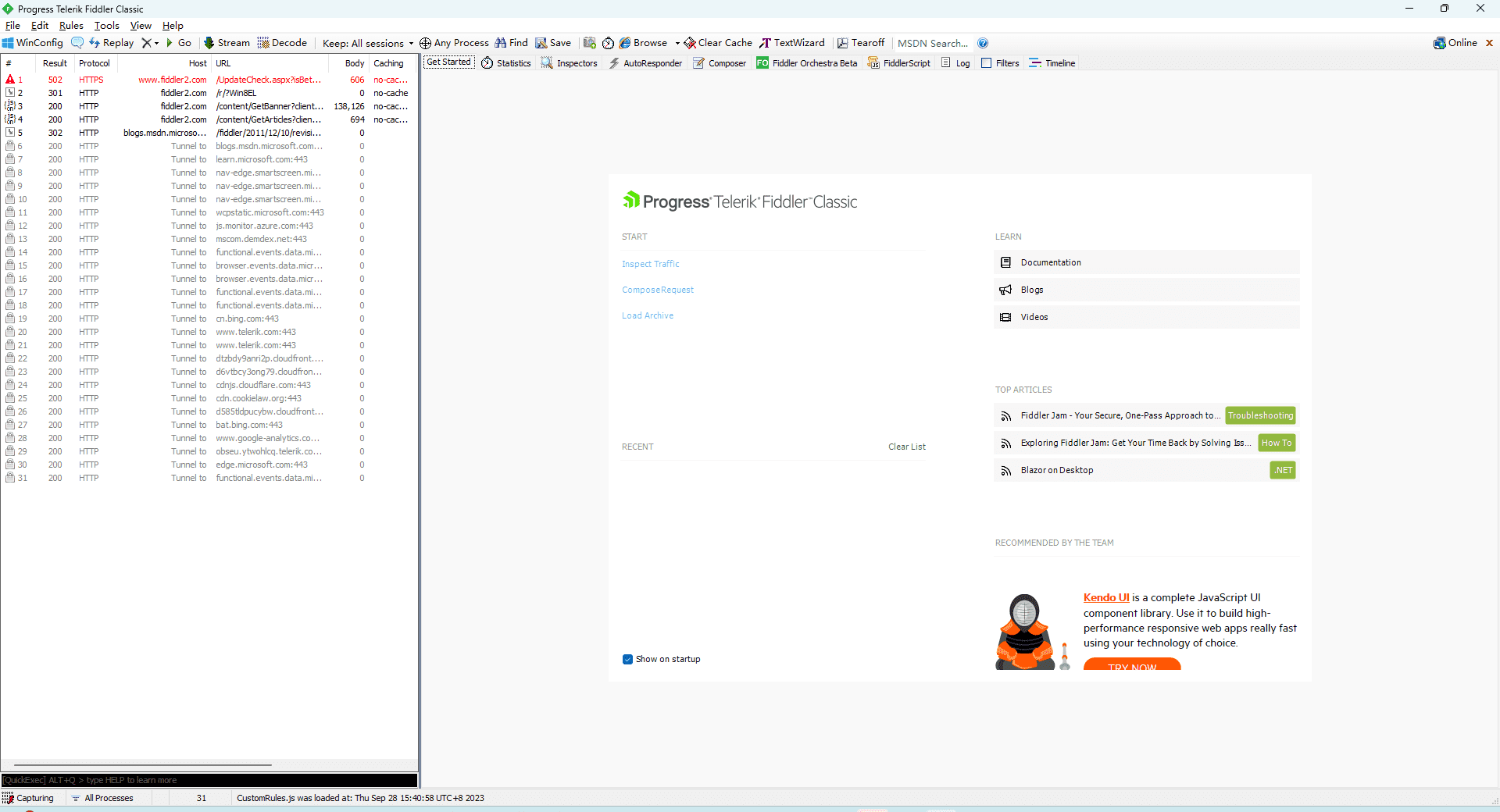Click Tearoff to detach the panel

[x=861, y=43]
